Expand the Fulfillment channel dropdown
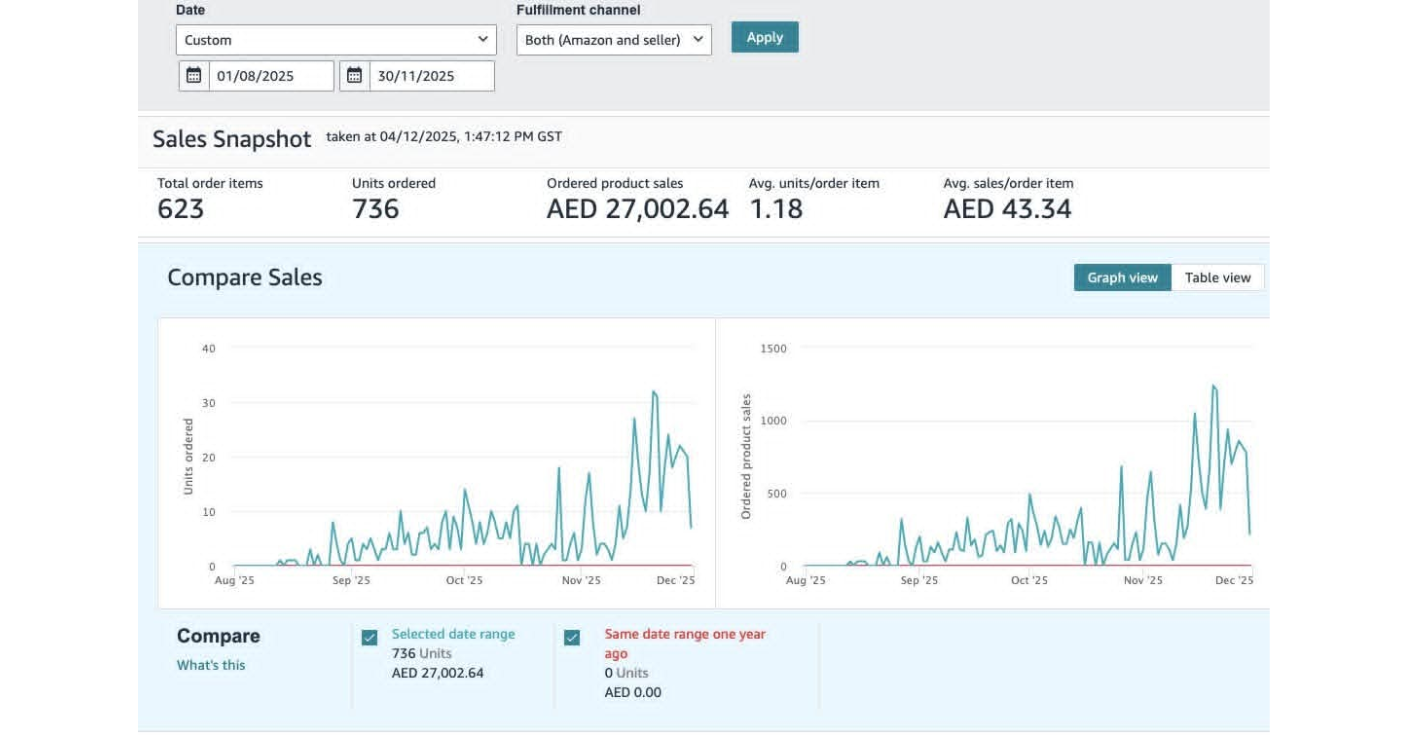Viewport: 1408px width, 736px height. pyautogui.click(x=614, y=40)
